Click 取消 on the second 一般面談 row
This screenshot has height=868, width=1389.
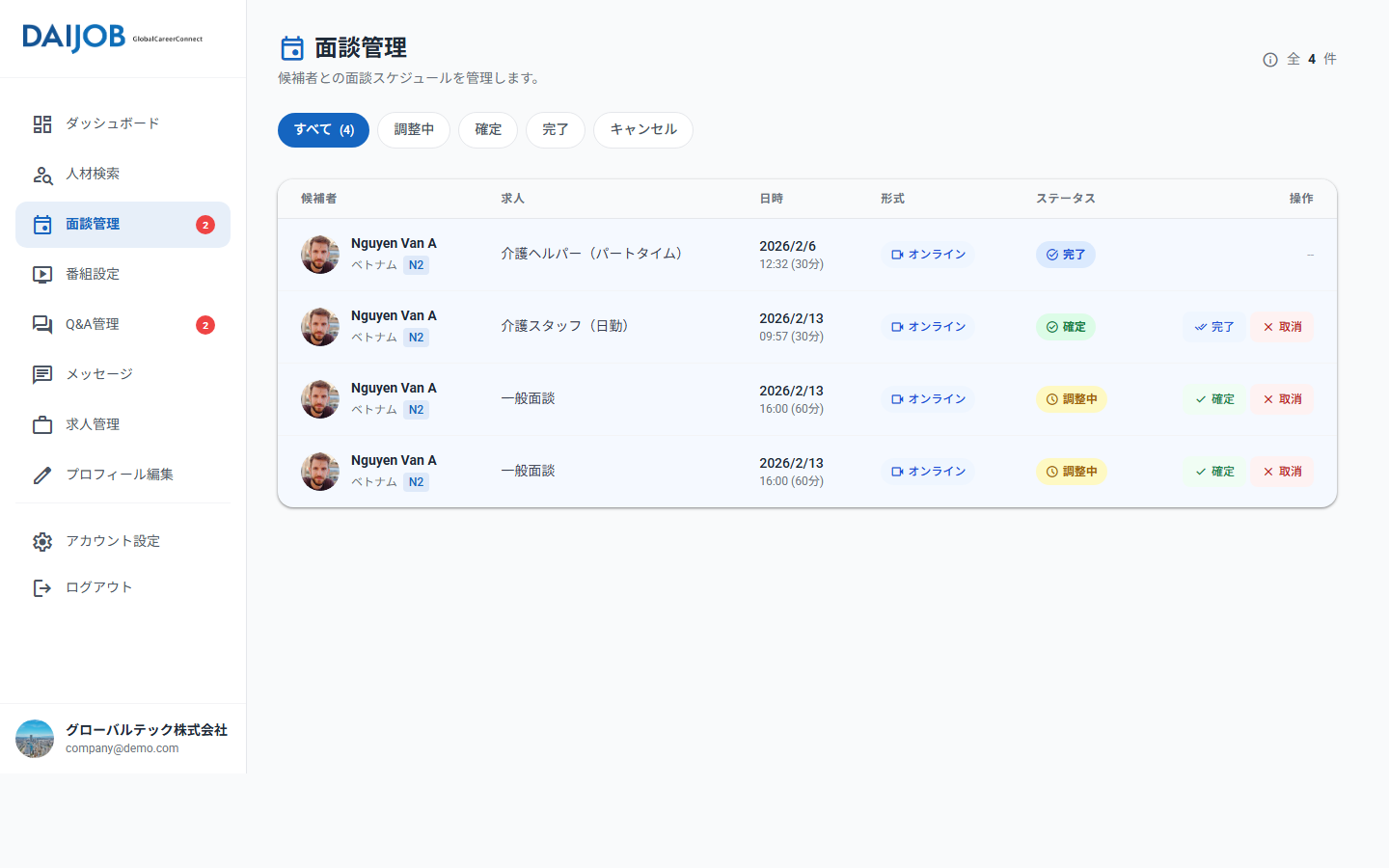click(x=1282, y=472)
